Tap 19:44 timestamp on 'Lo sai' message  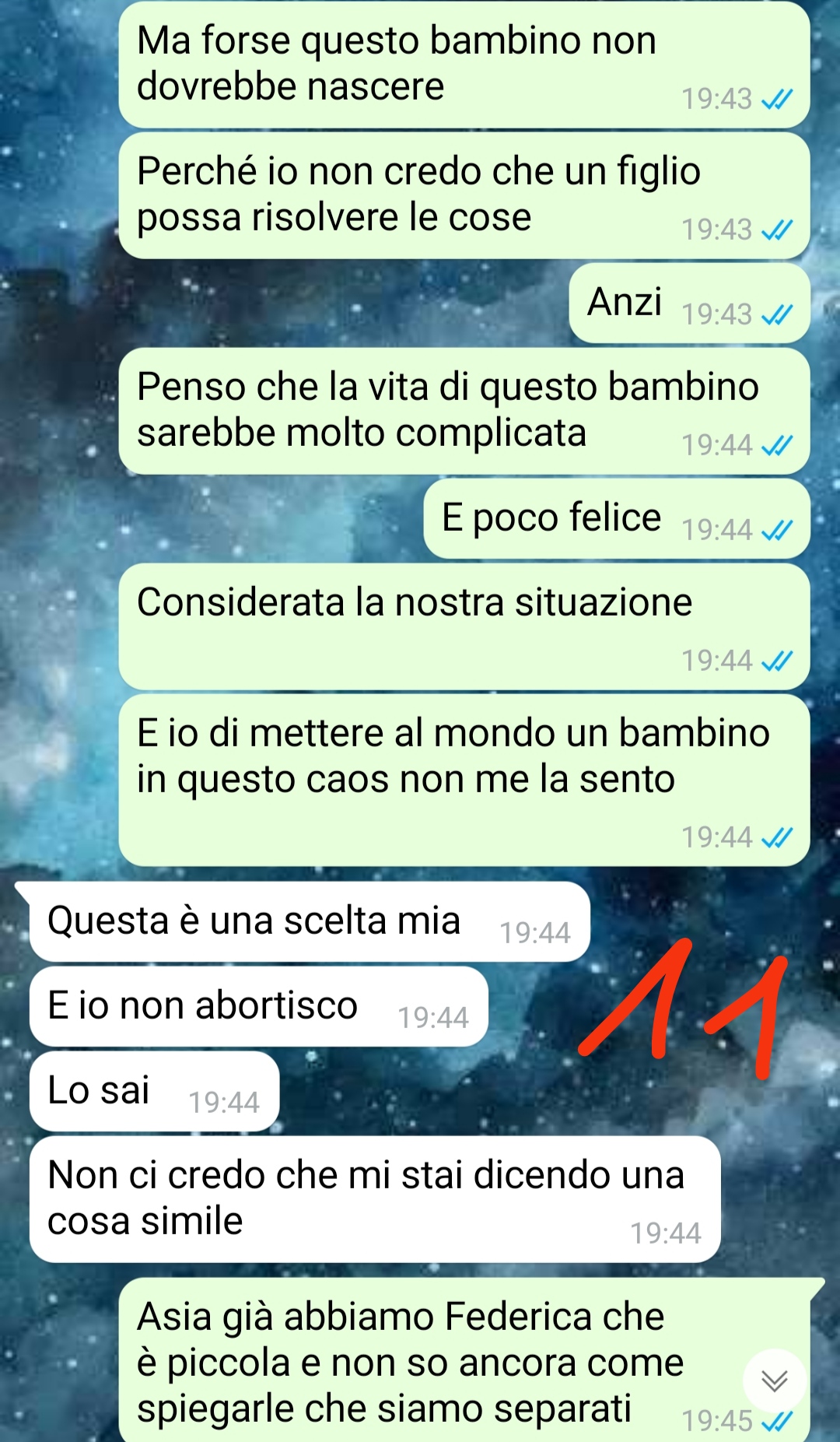(224, 1103)
